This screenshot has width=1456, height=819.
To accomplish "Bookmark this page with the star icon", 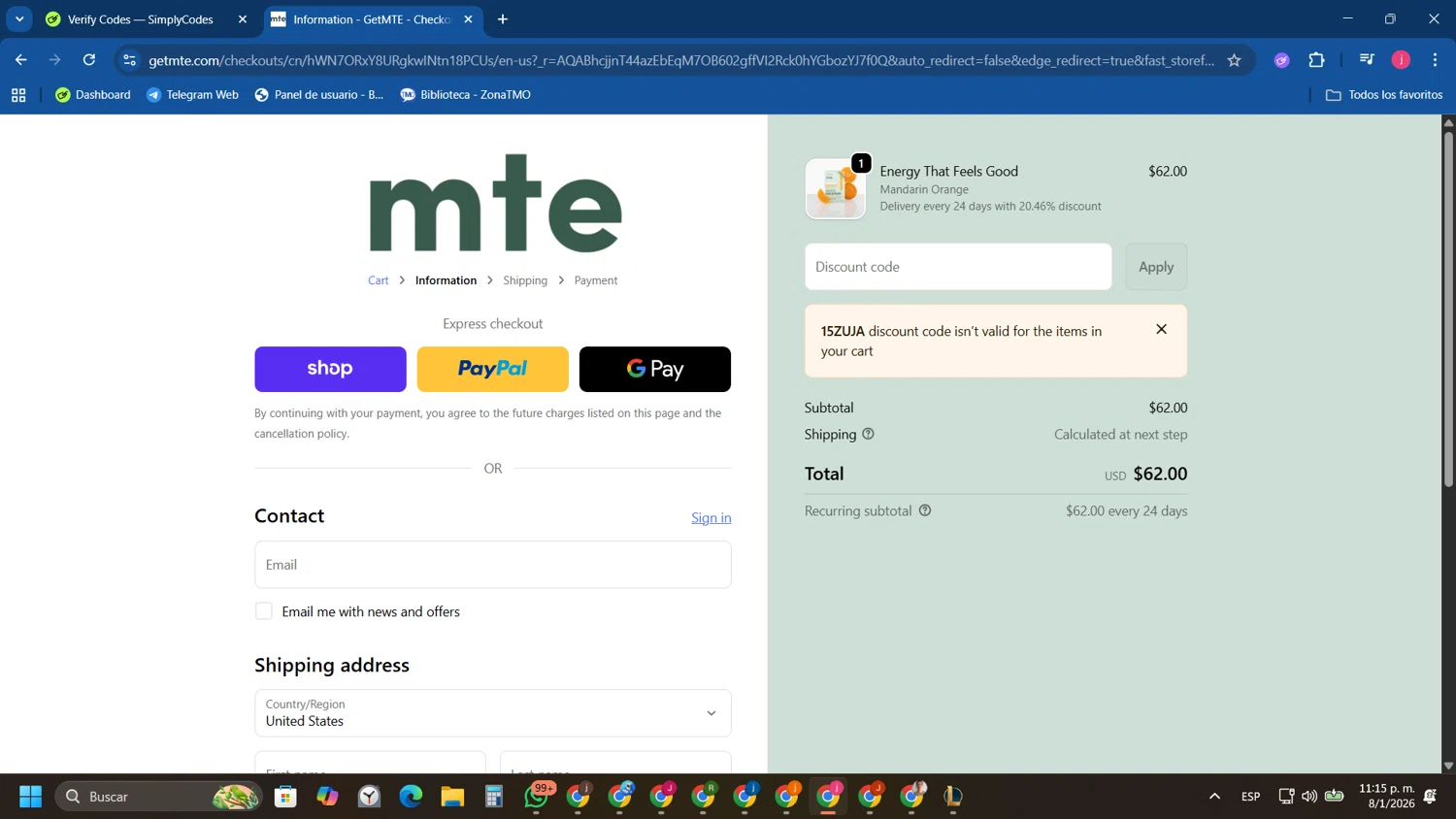I will (1234, 60).
